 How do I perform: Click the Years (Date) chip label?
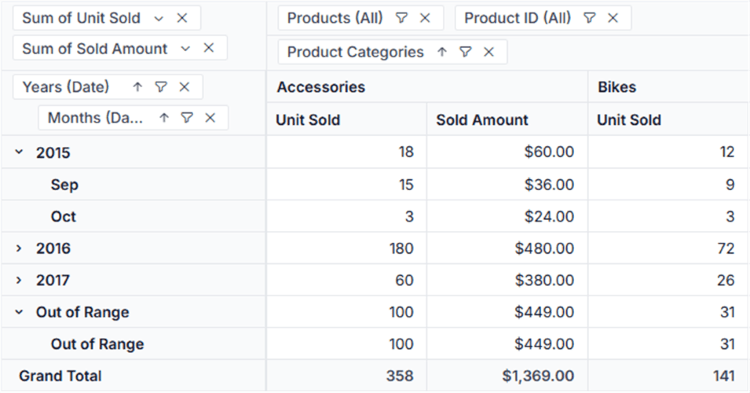(66, 87)
